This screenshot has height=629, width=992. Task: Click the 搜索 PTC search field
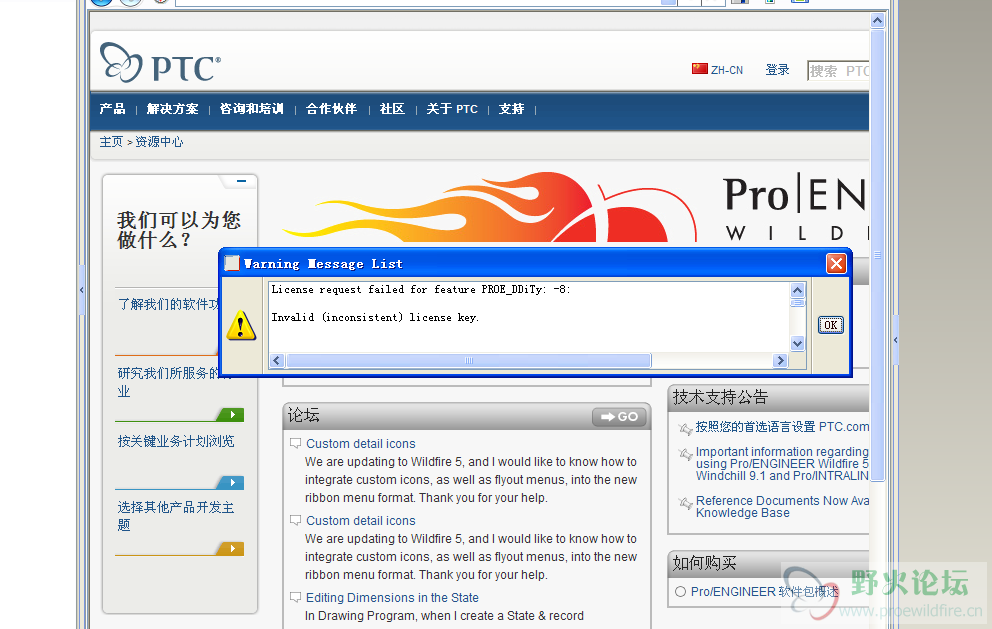click(838, 70)
